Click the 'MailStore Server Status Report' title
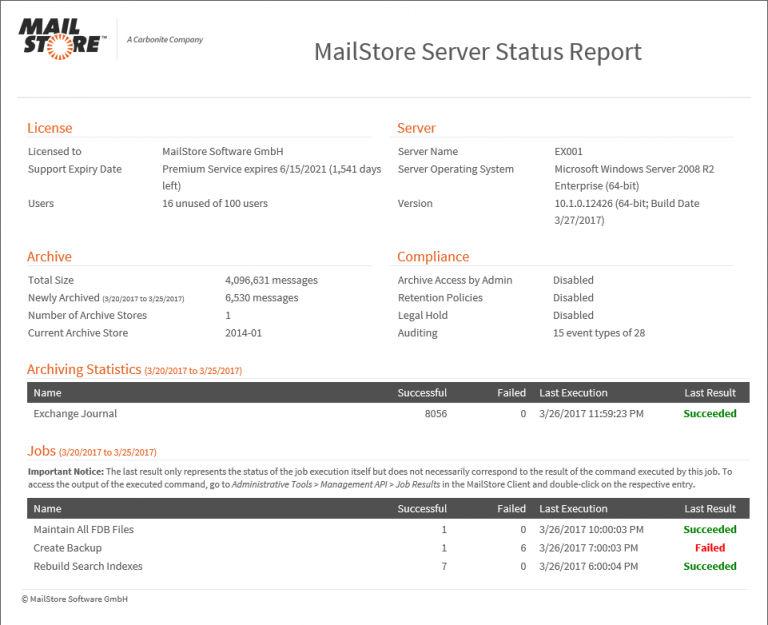The width and height of the screenshot is (768, 625). tap(478, 52)
